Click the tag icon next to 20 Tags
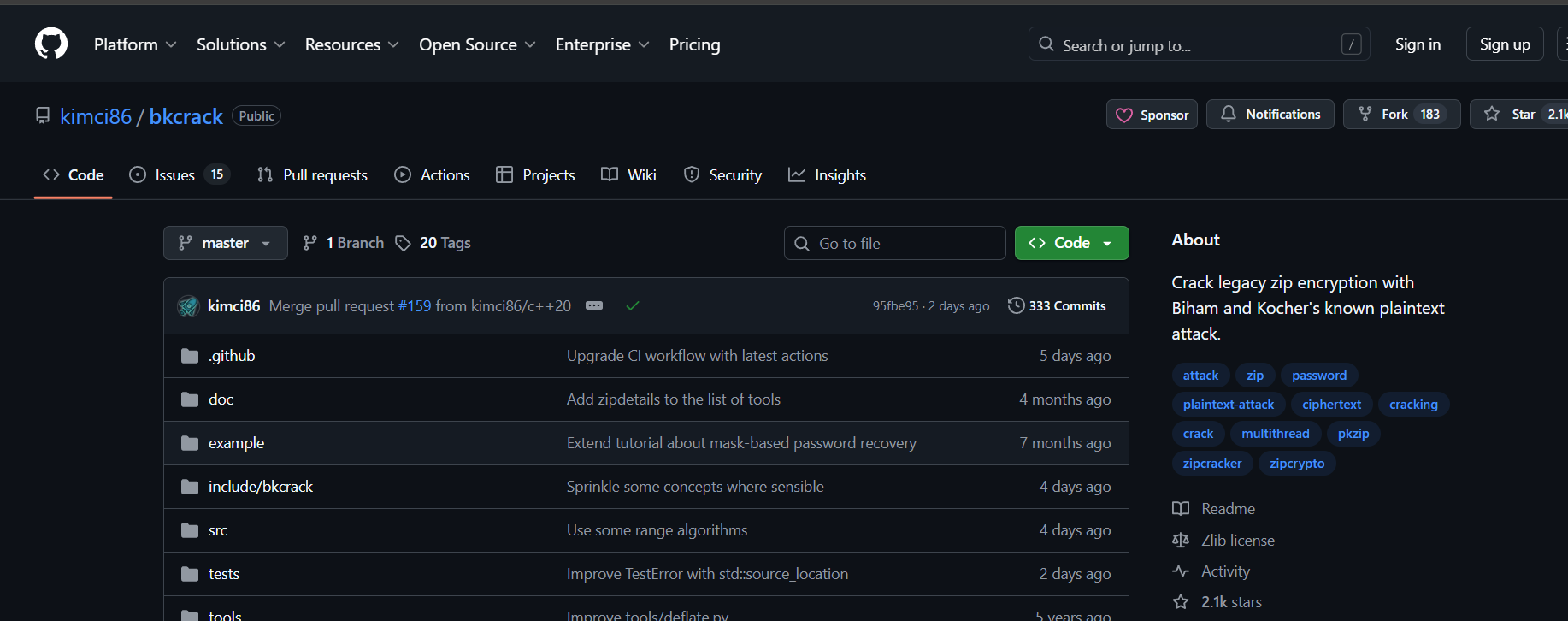 pos(404,243)
